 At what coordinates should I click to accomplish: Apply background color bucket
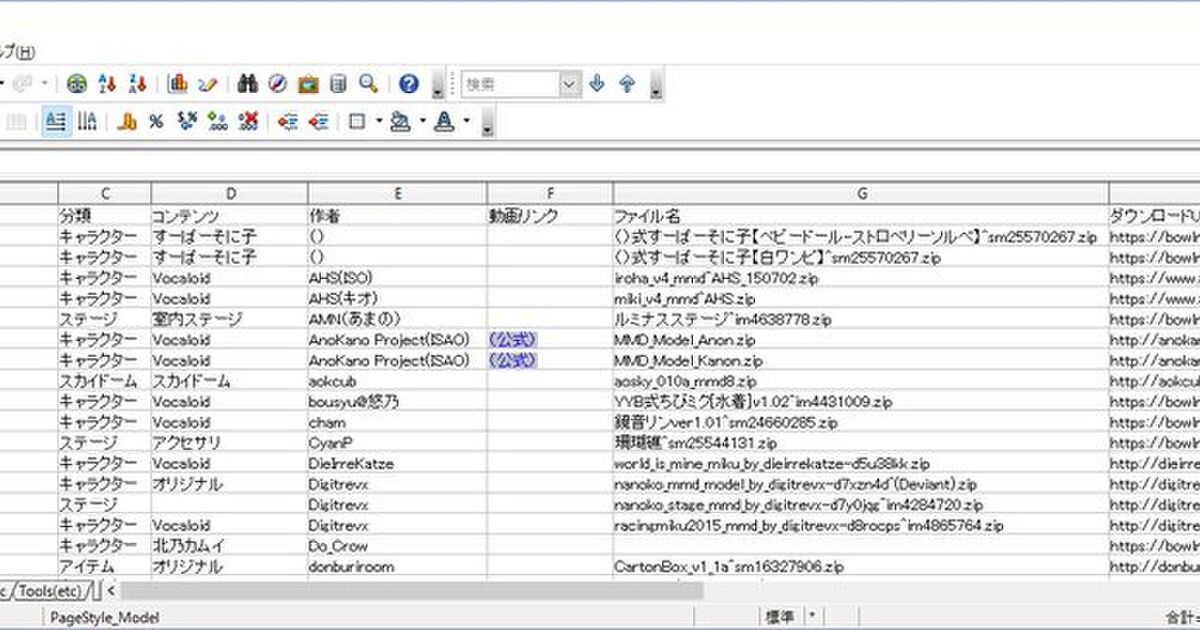tap(400, 122)
